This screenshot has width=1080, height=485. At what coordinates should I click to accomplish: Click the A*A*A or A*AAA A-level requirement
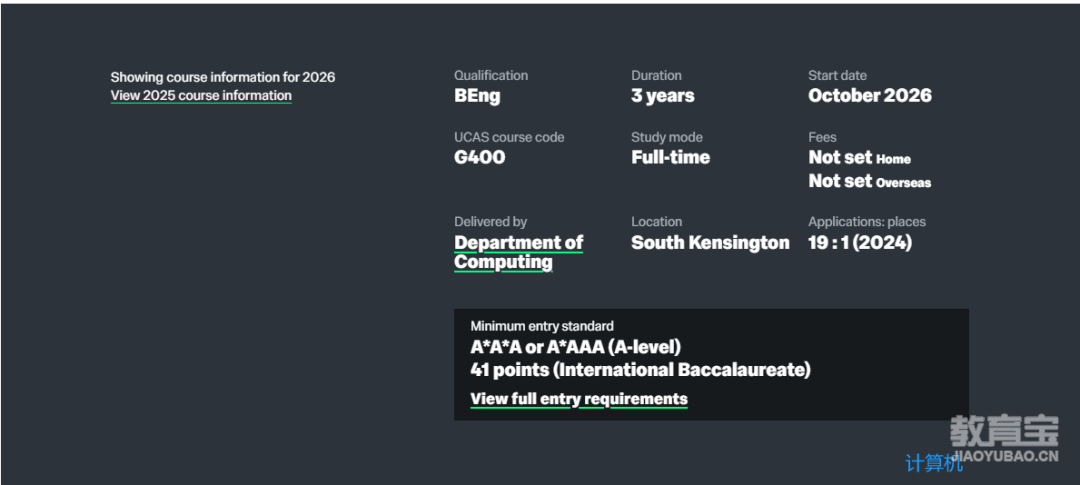(x=575, y=348)
